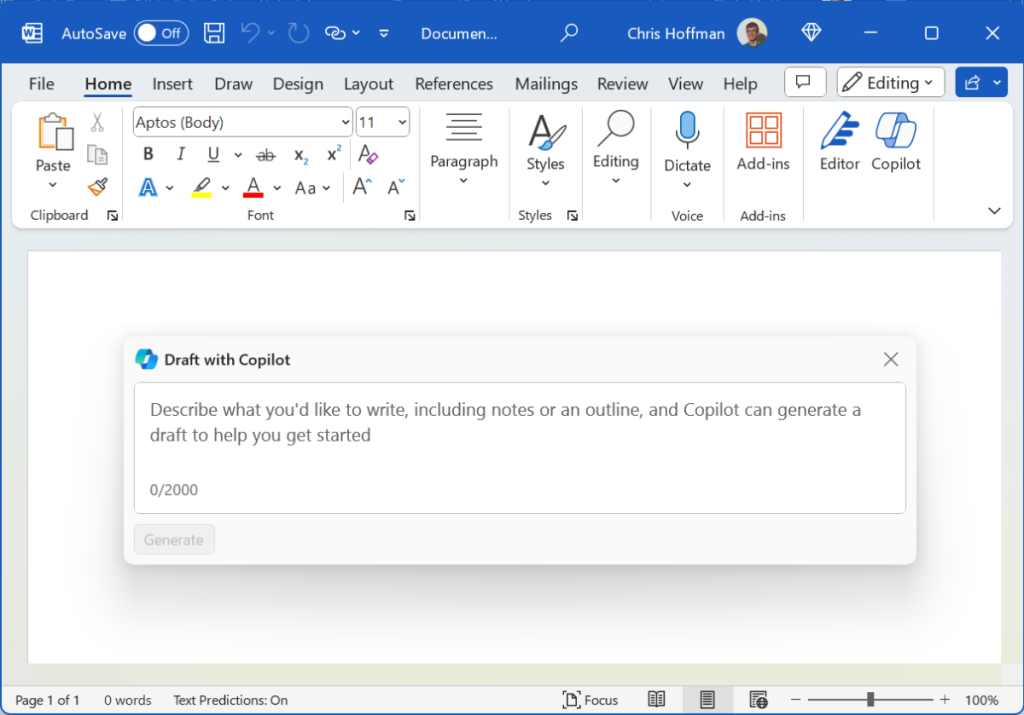Switch to the References ribbon tab
This screenshot has width=1024, height=715.
(454, 84)
